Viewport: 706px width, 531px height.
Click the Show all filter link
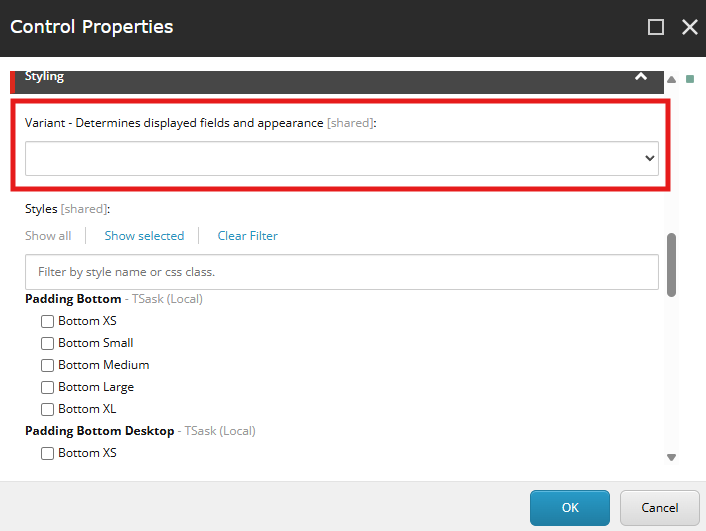(48, 236)
